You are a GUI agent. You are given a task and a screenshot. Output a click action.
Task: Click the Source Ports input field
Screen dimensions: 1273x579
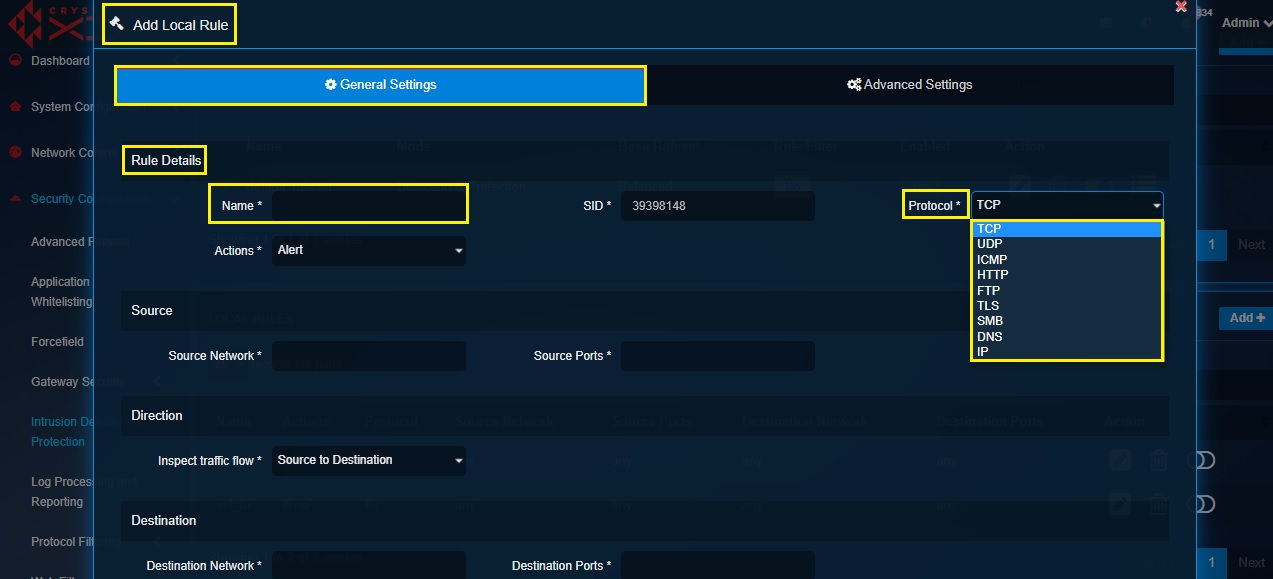pyautogui.click(x=717, y=356)
